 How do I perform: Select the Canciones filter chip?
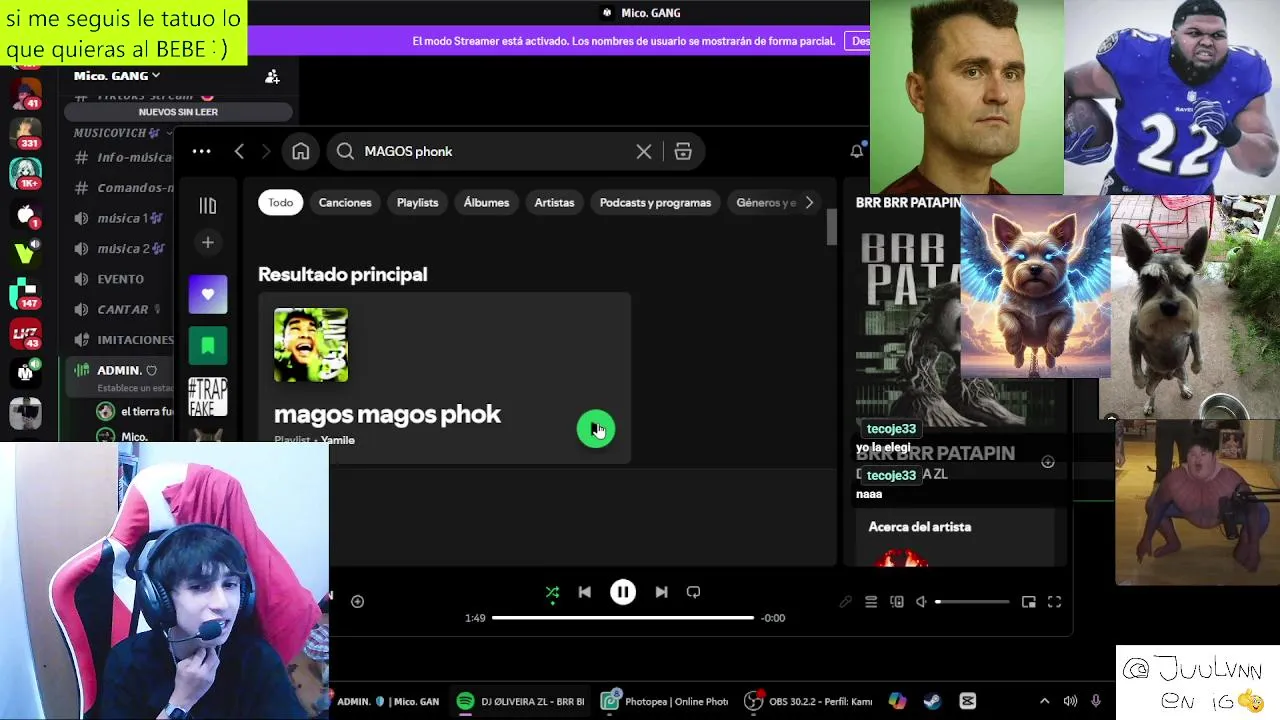[x=345, y=202]
